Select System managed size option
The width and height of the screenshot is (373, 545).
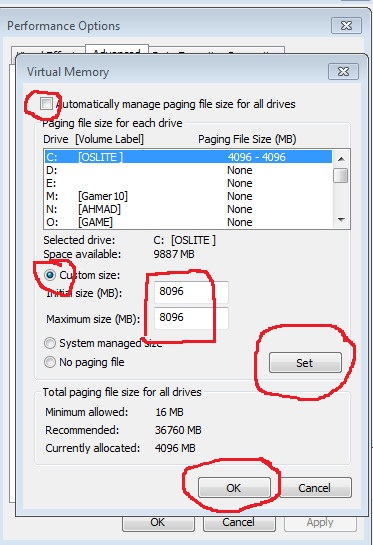tap(50, 343)
